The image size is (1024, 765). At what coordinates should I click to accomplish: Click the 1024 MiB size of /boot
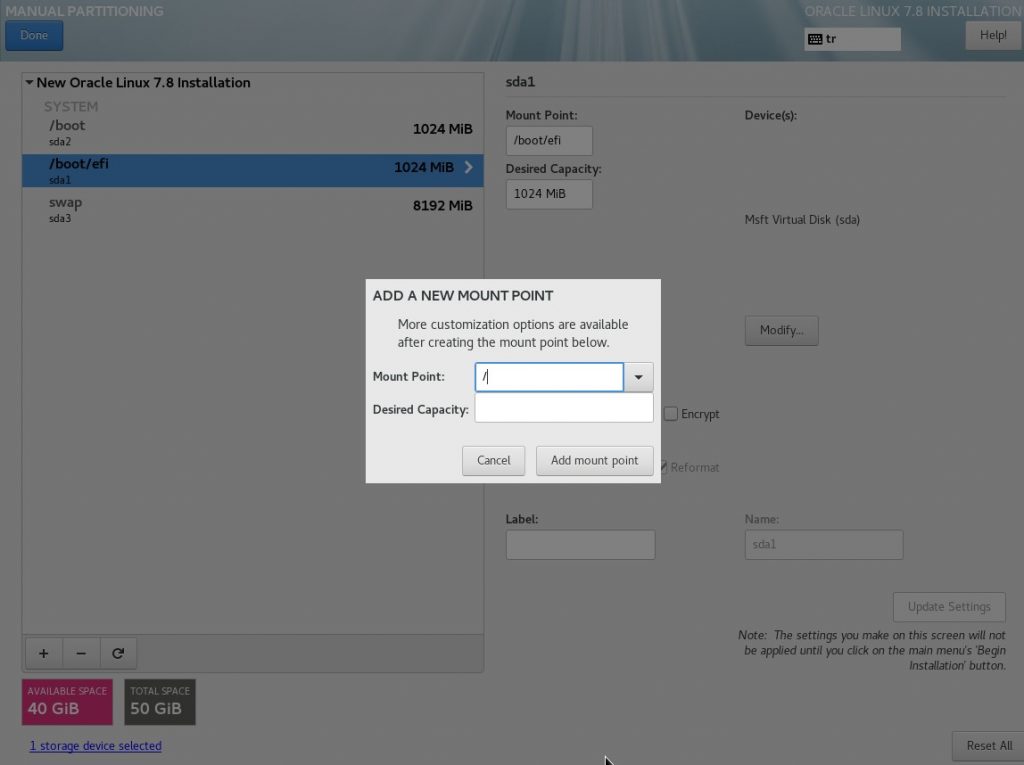point(442,129)
